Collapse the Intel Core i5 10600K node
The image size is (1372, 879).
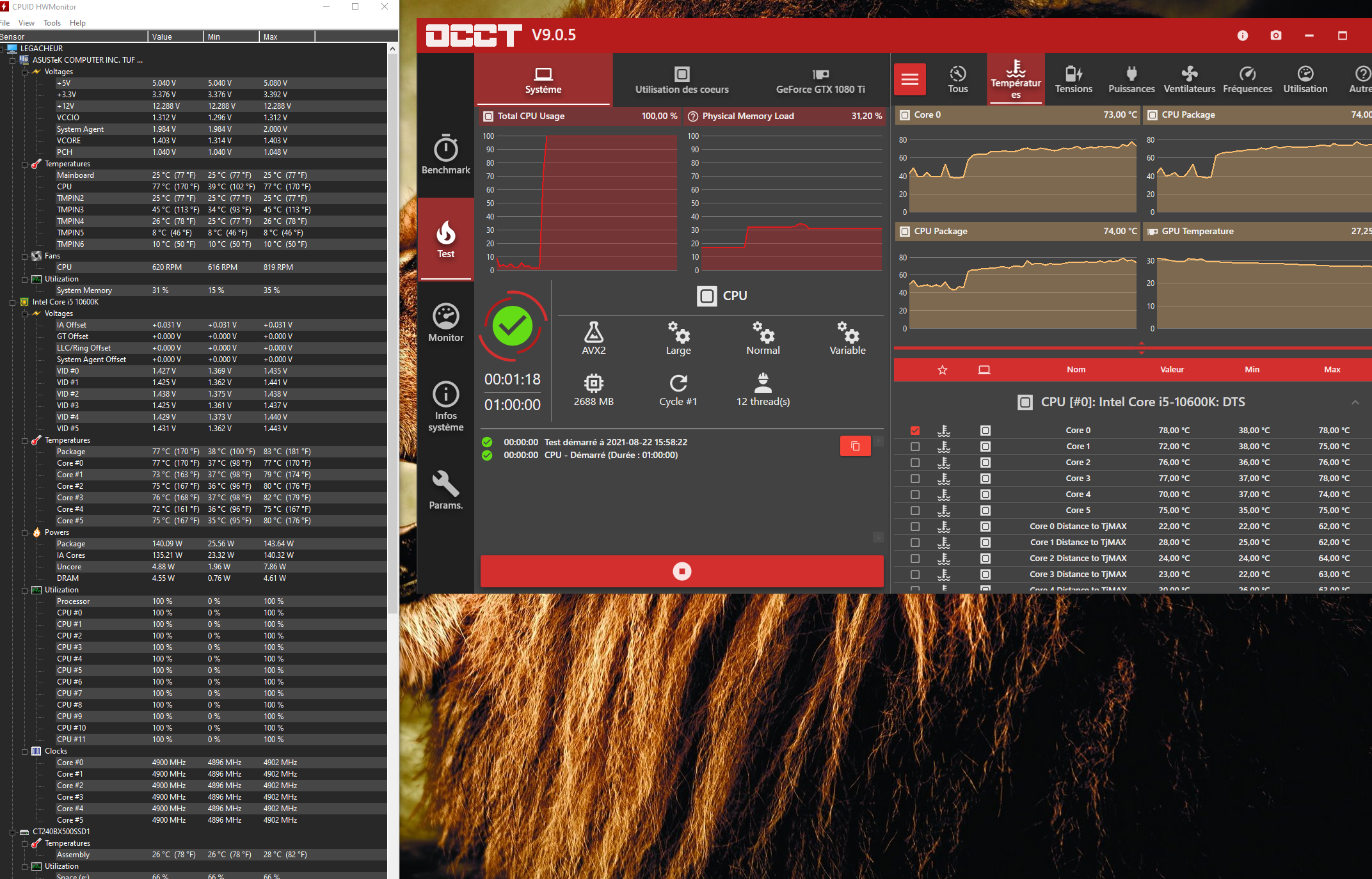12,303
